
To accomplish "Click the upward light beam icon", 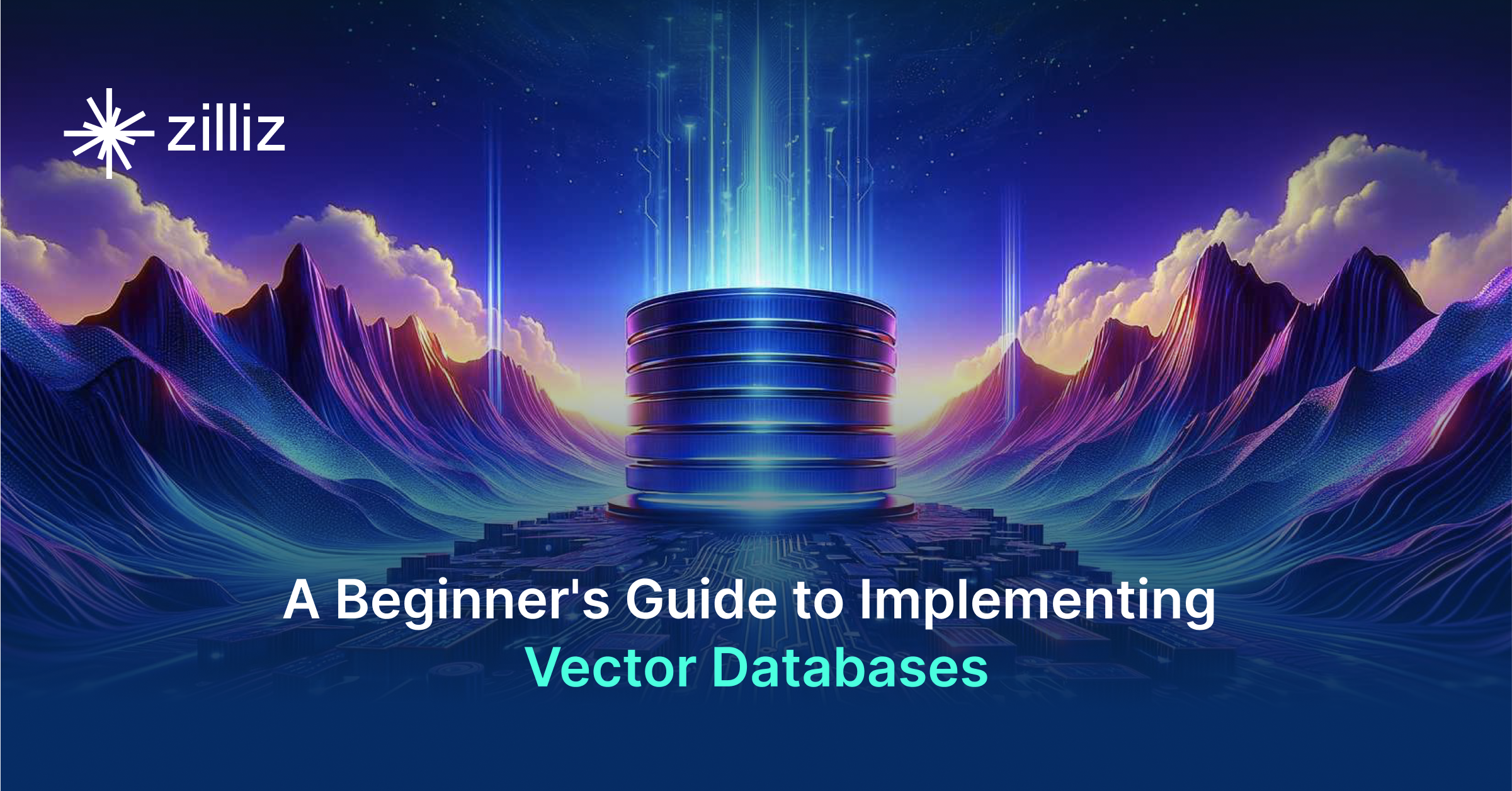I will pyautogui.click(x=756, y=150).
